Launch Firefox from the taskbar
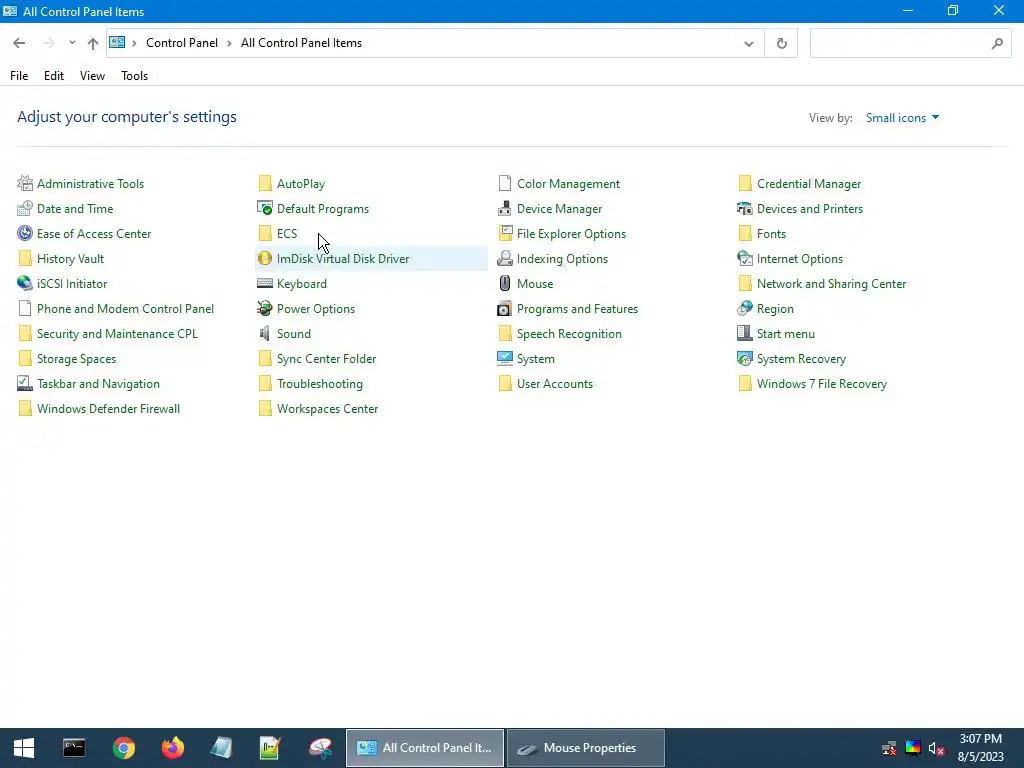 [x=172, y=748]
